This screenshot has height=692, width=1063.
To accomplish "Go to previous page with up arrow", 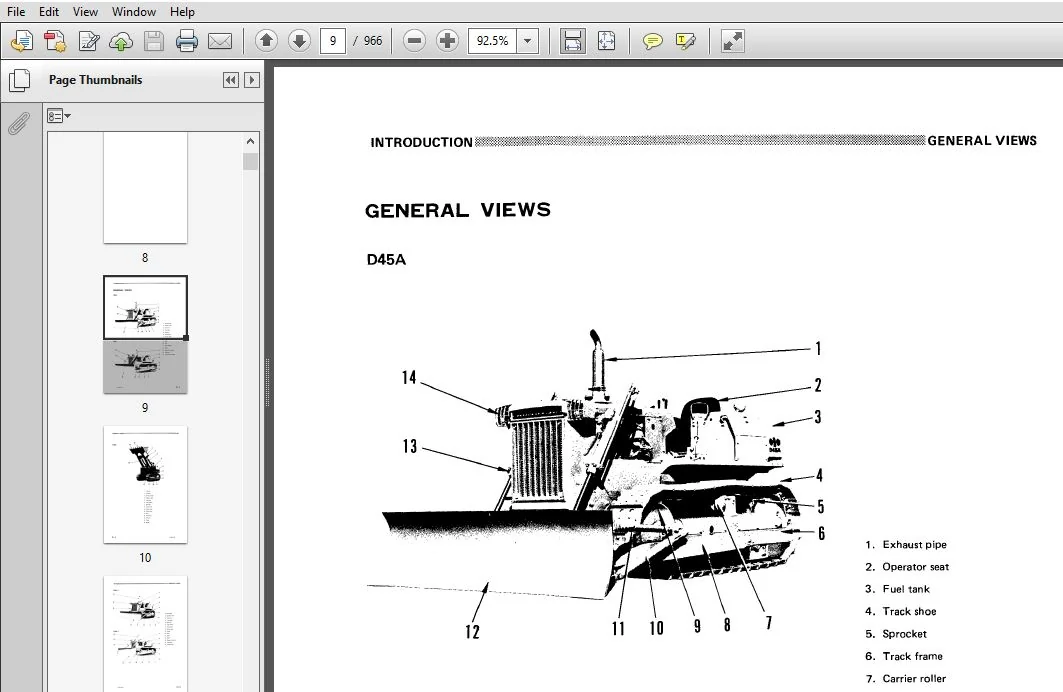I will [266, 41].
